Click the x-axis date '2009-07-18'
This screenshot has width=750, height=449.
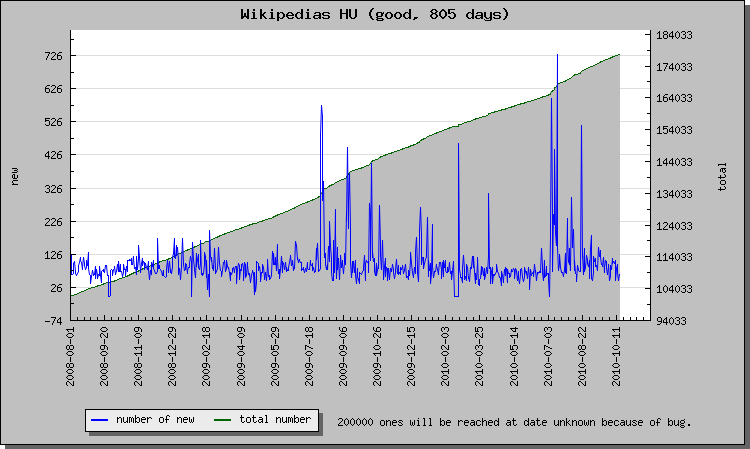(x=309, y=357)
